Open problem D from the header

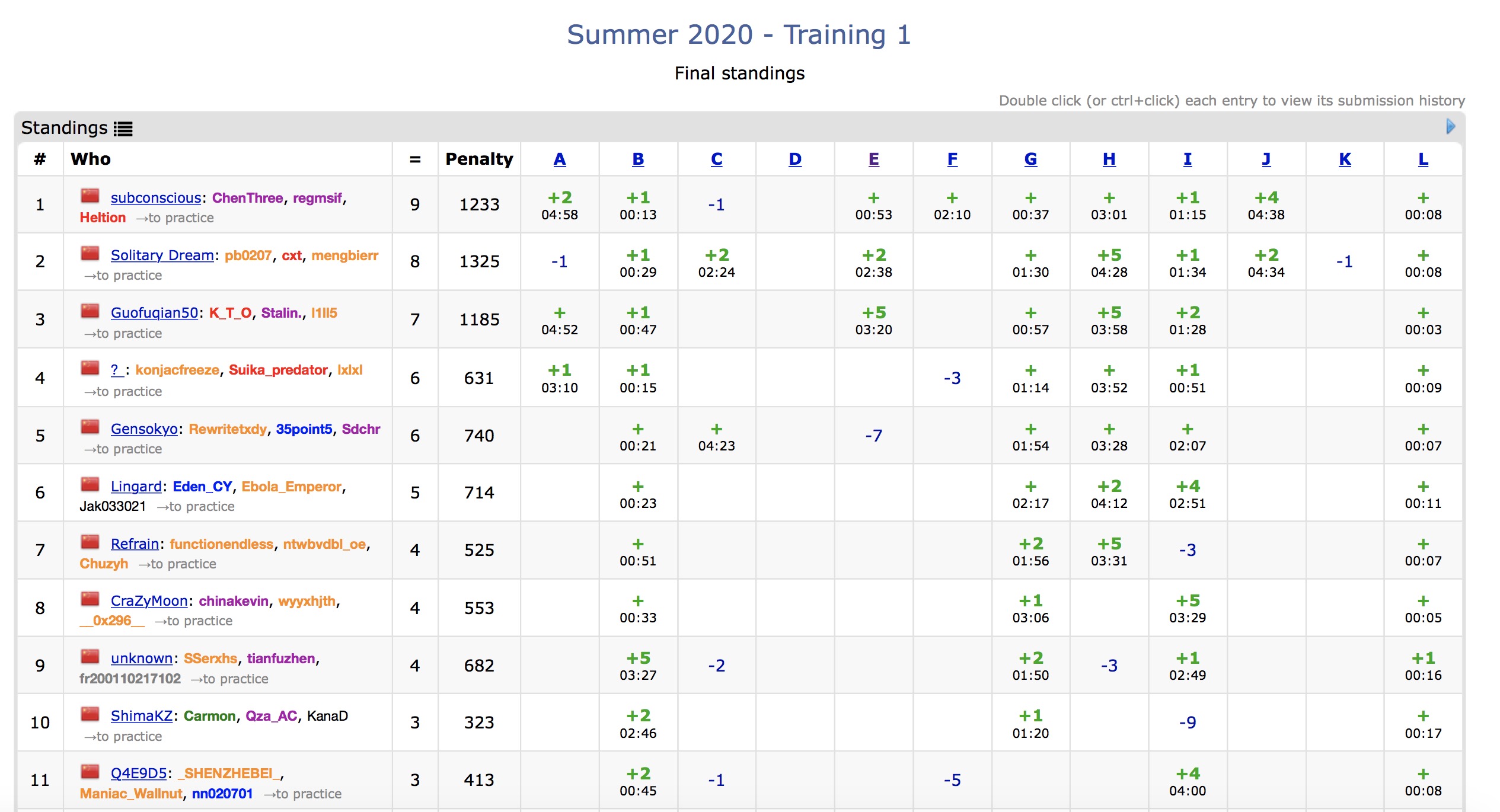(794, 159)
